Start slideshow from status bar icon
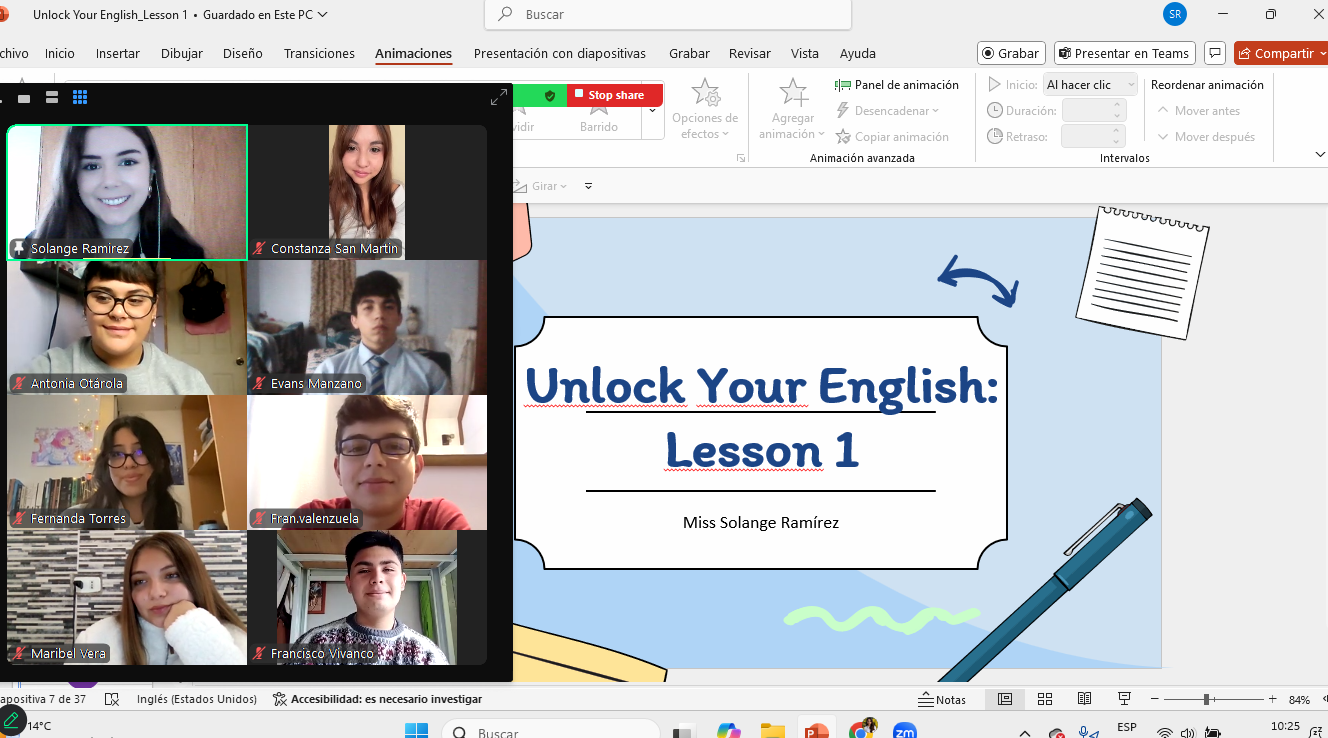Screen dimensions: 1328x738 [x=1123, y=699]
